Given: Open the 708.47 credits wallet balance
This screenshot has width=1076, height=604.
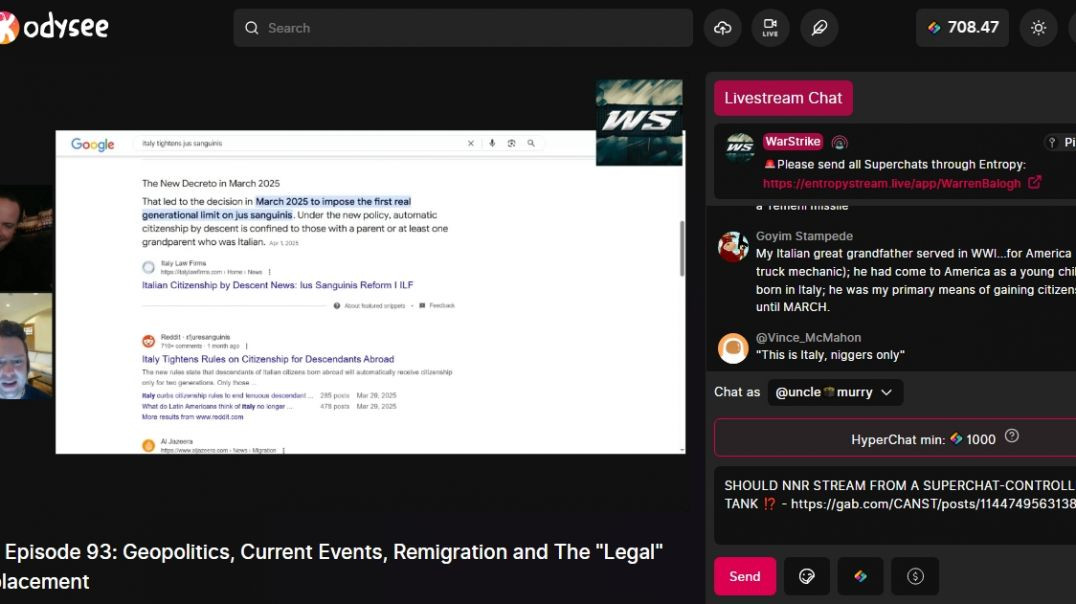Looking at the screenshot, I should click(x=962, y=28).
